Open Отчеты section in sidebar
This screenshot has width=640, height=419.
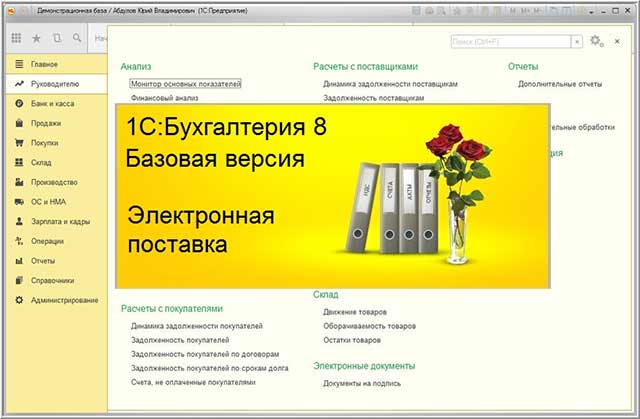point(57,261)
